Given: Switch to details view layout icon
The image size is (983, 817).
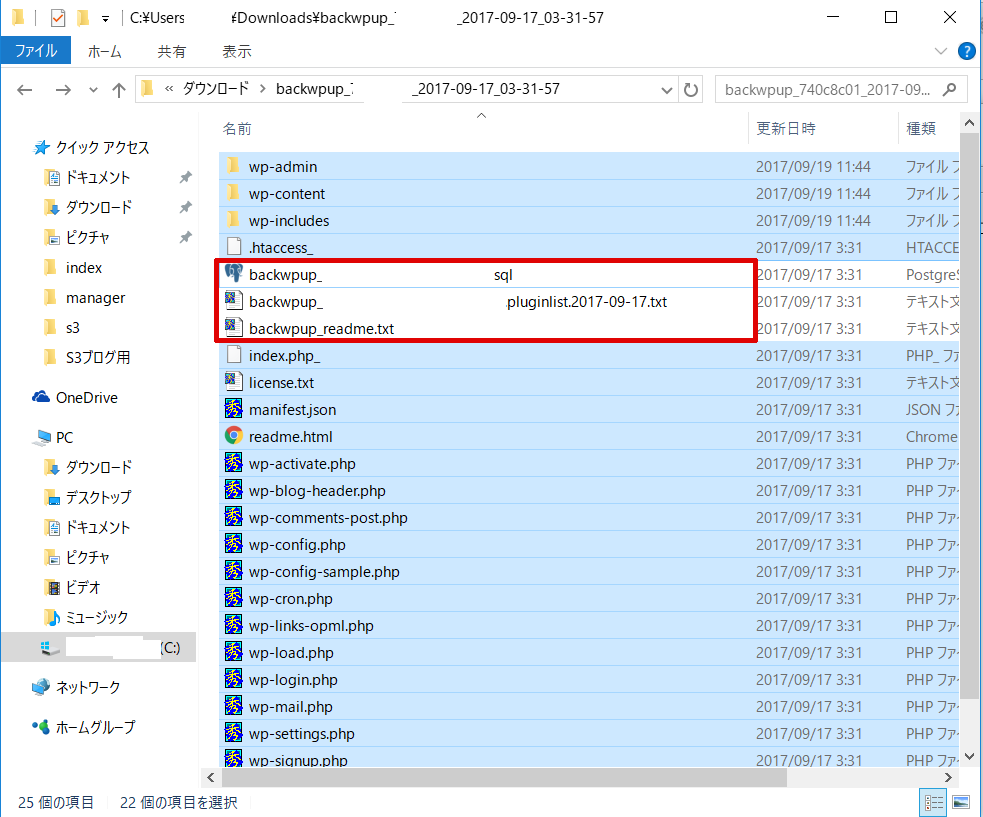Looking at the screenshot, I should pos(933,802).
